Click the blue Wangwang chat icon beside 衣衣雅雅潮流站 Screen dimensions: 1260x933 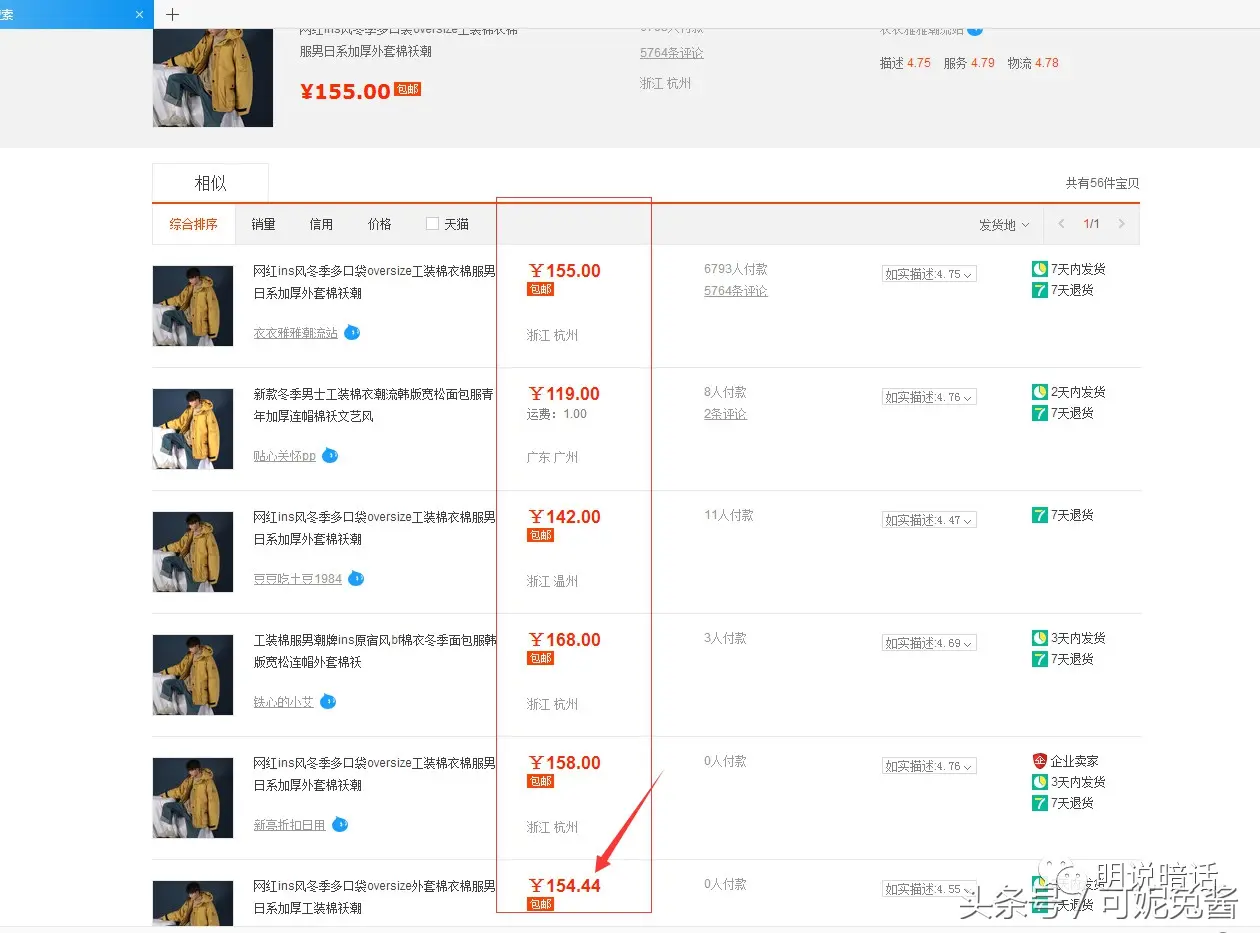352,332
